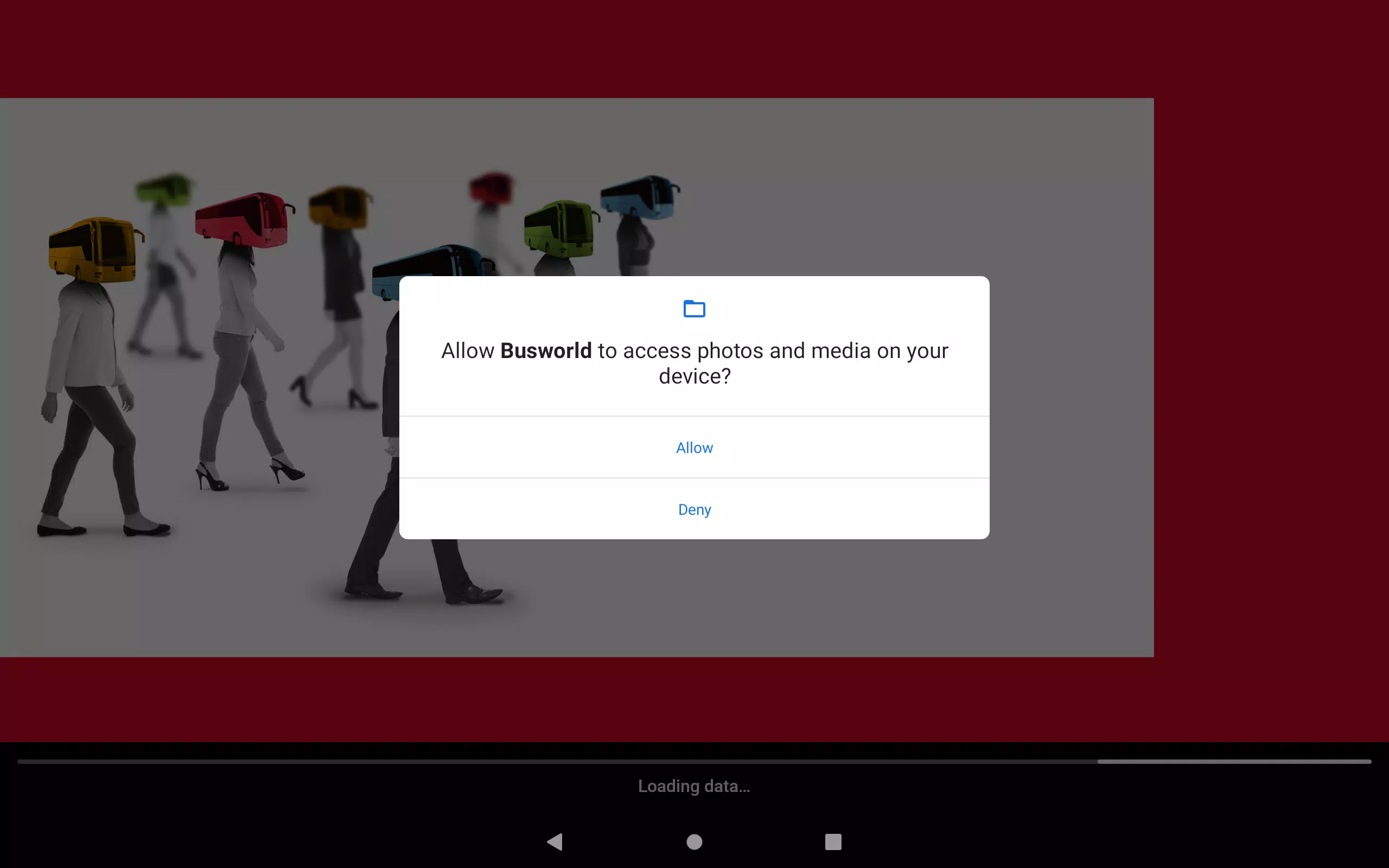Viewport: 1389px width, 868px height.
Task: Click the blue folder icon in dialog
Action: pos(694,309)
